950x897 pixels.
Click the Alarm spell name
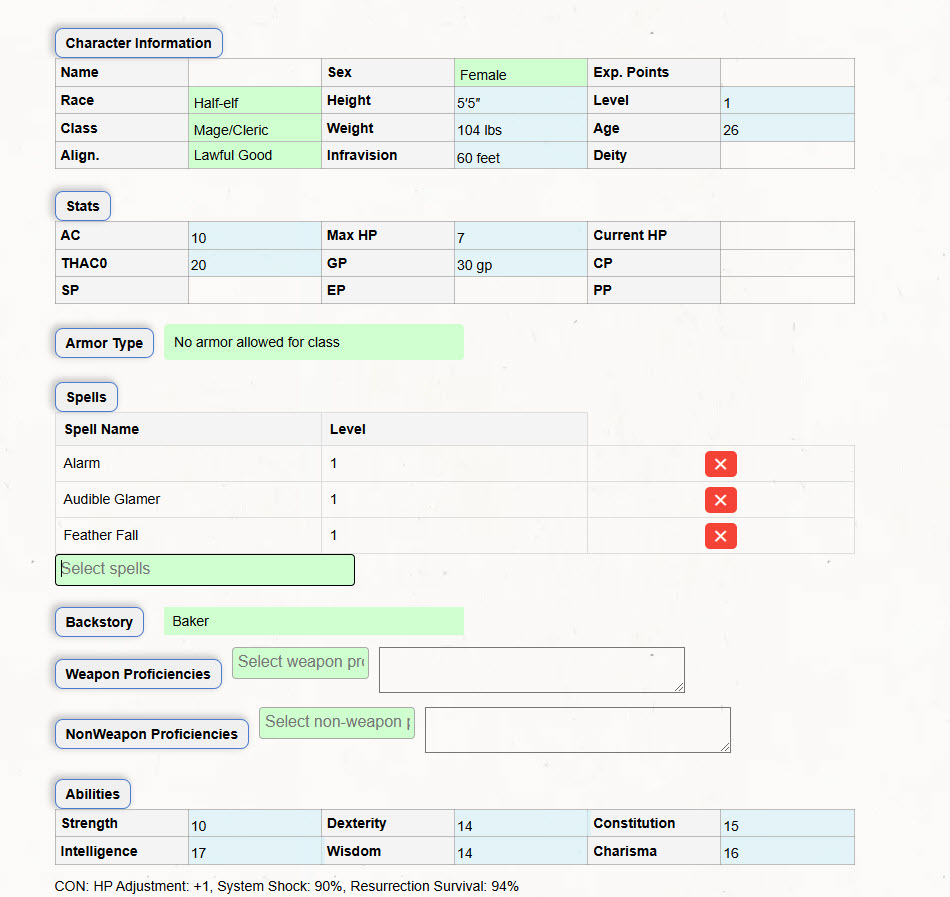82,463
